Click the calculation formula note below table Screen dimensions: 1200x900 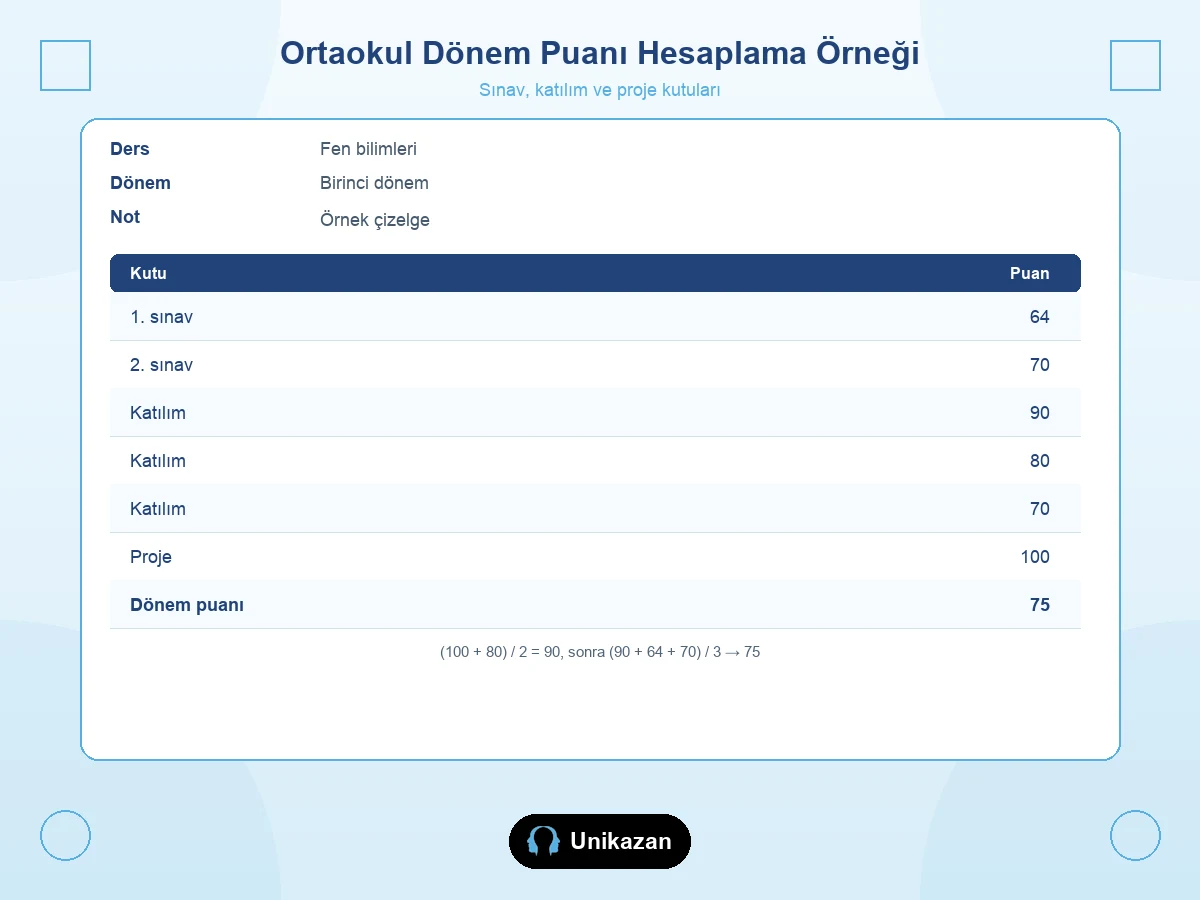(x=600, y=652)
